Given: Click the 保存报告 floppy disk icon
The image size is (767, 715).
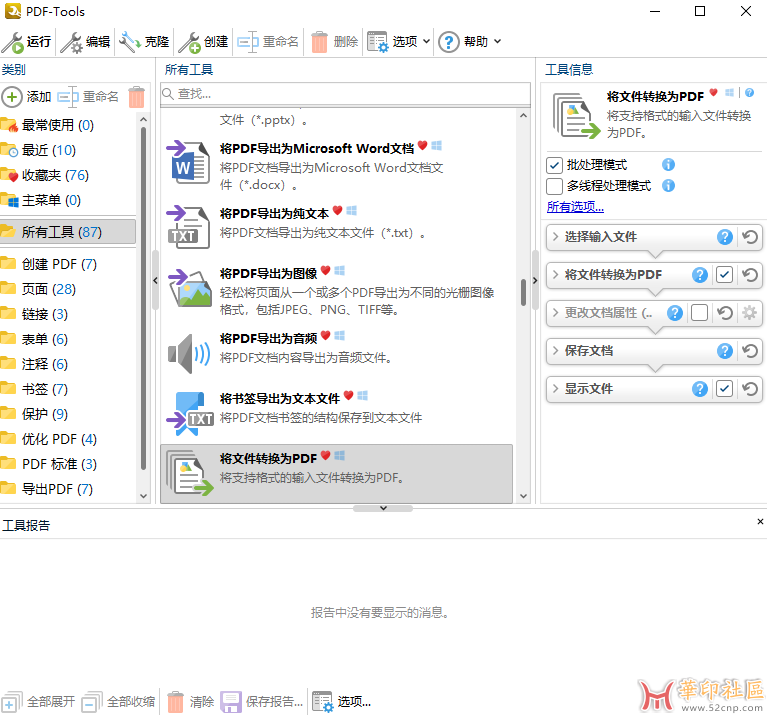Looking at the screenshot, I should 231,702.
